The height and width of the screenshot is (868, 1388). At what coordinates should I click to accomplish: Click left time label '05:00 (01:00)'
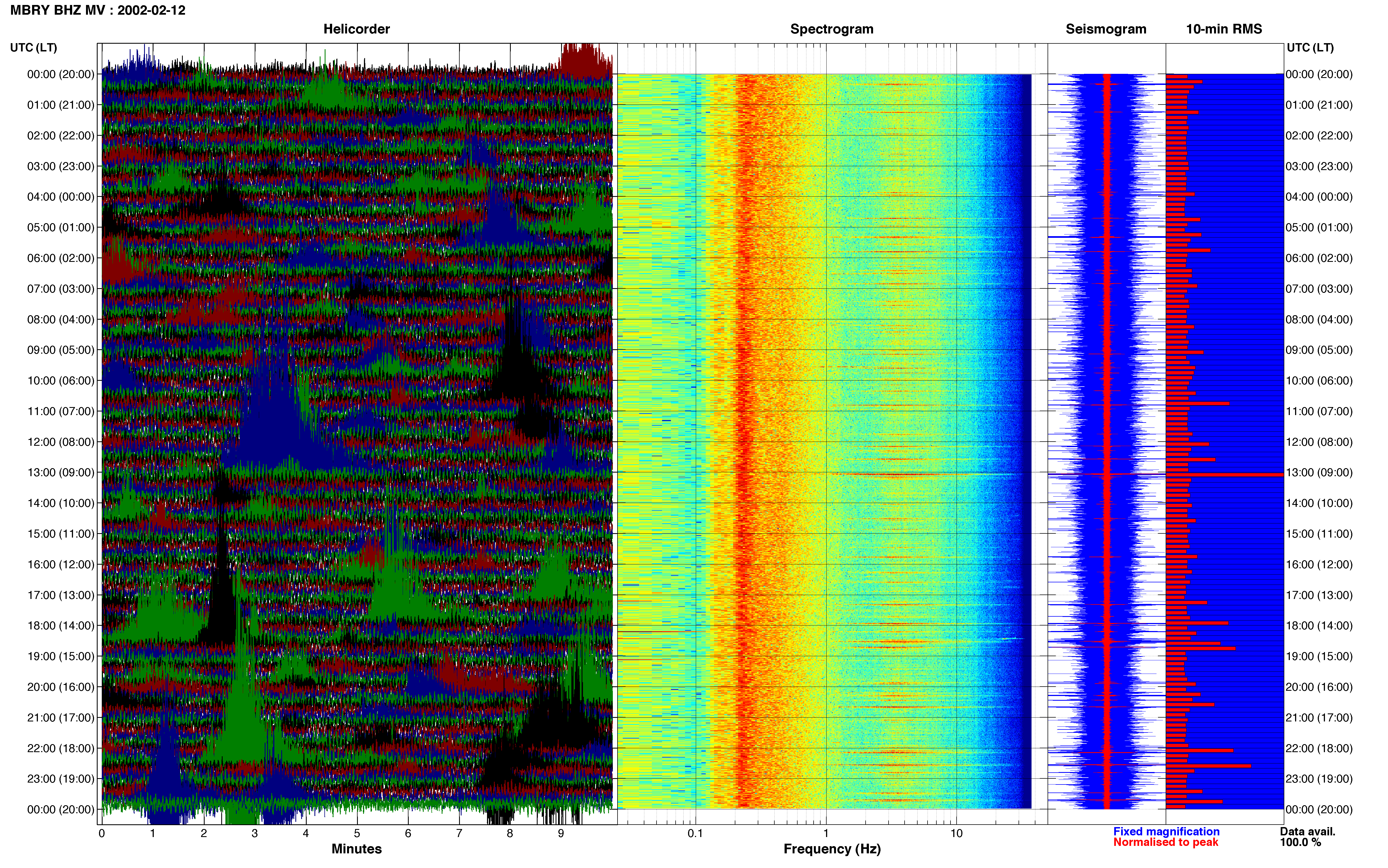(x=61, y=227)
